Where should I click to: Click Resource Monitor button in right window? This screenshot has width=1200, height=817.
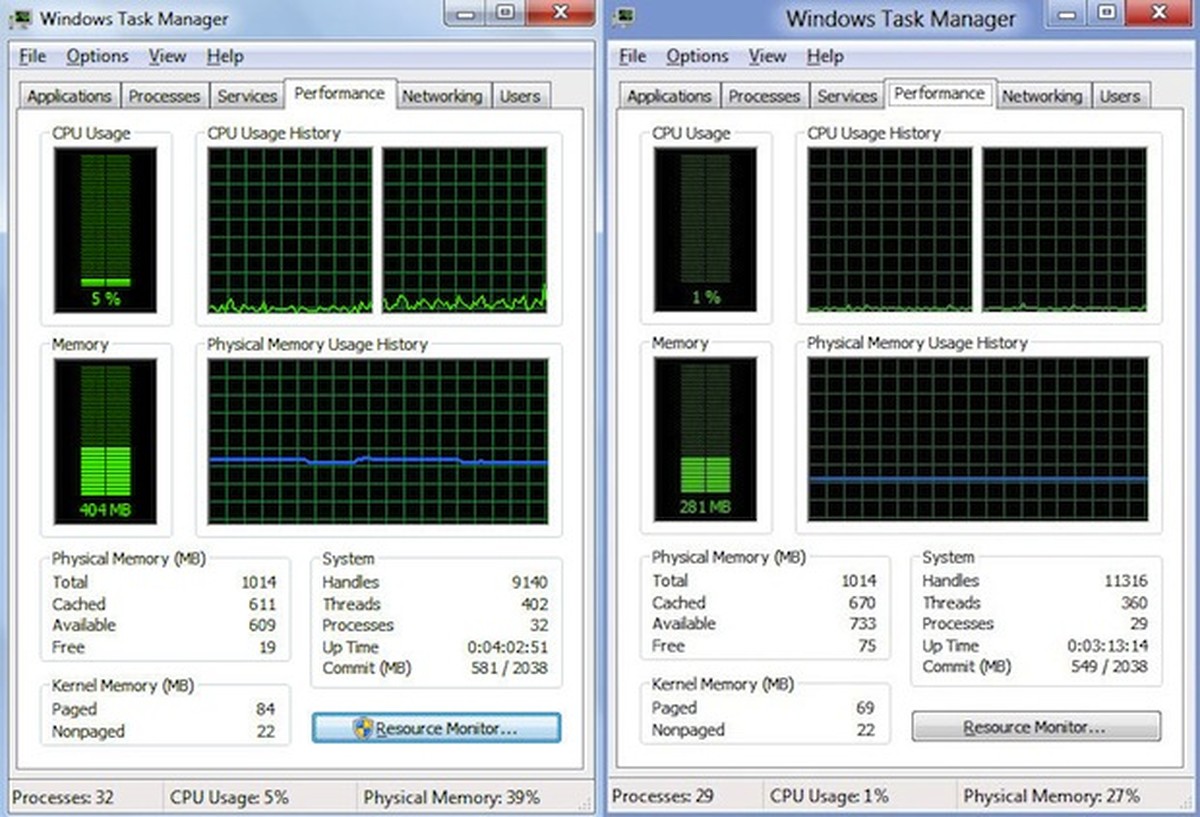click(1036, 726)
